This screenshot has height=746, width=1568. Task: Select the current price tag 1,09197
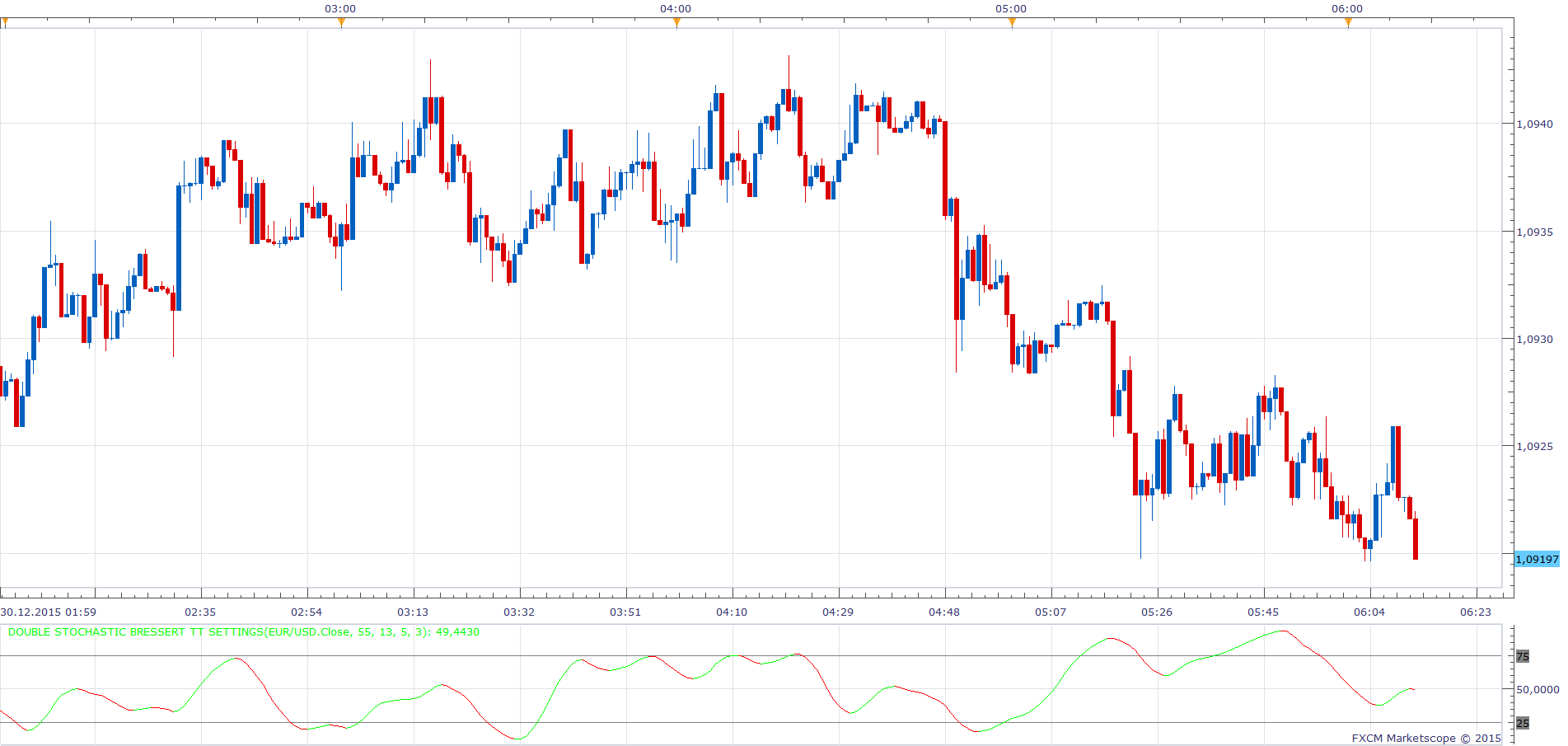1538,559
